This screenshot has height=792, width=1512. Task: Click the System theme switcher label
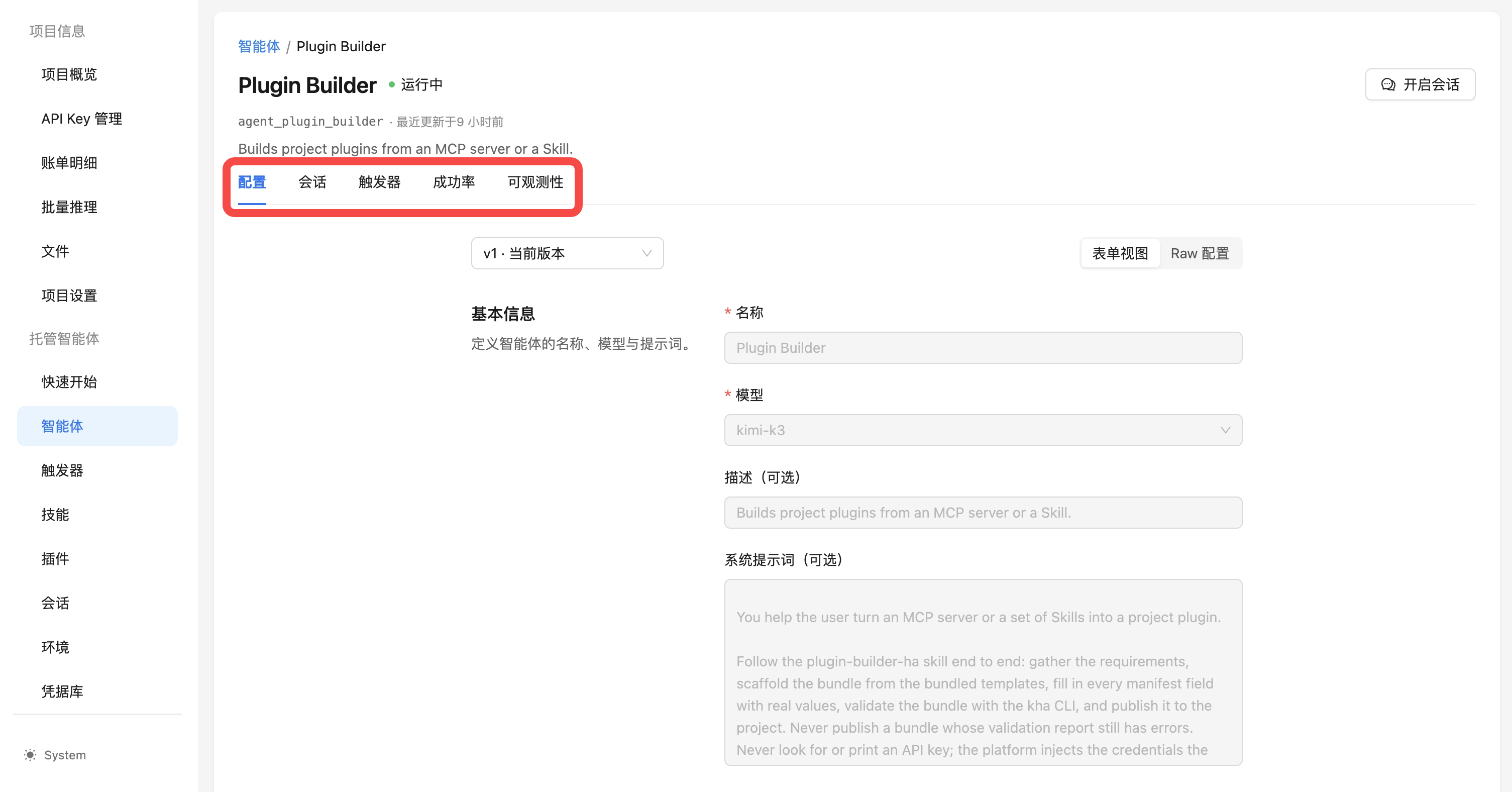pos(65,755)
